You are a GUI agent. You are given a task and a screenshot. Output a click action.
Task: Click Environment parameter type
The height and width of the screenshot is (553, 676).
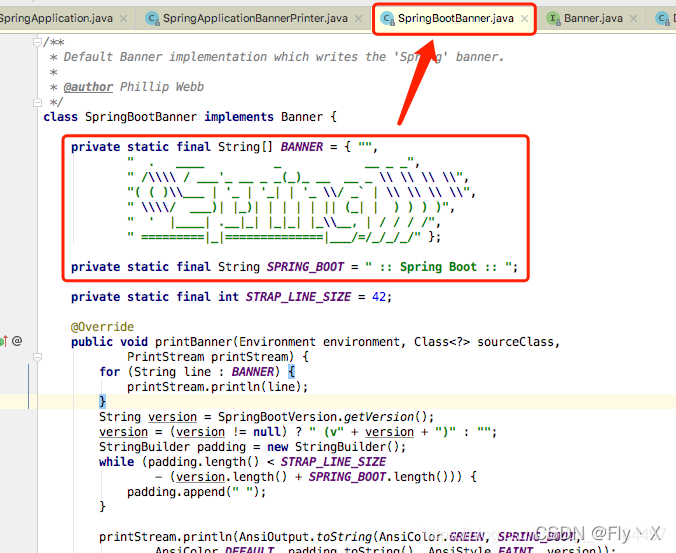277,342
